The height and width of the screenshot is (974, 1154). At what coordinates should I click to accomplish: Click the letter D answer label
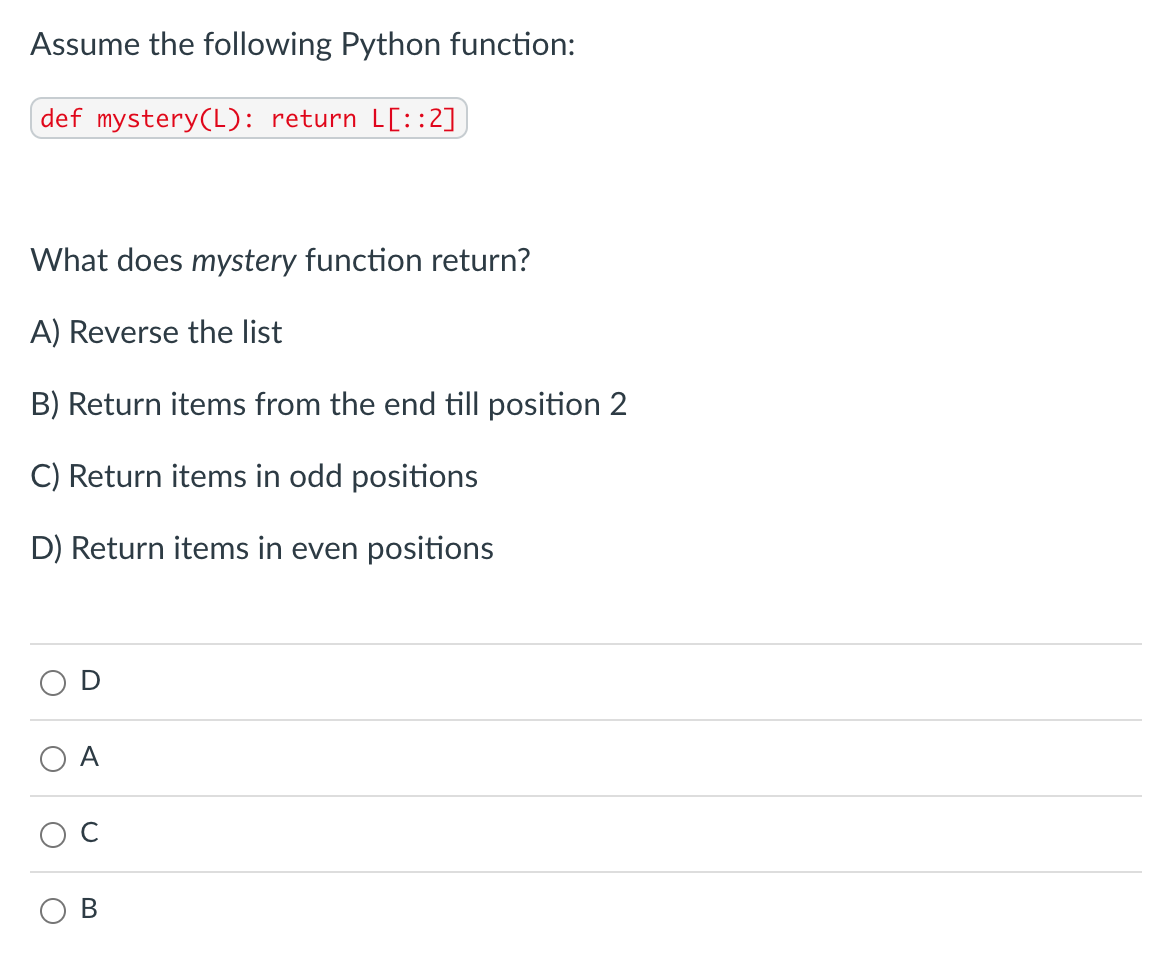tap(91, 680)
